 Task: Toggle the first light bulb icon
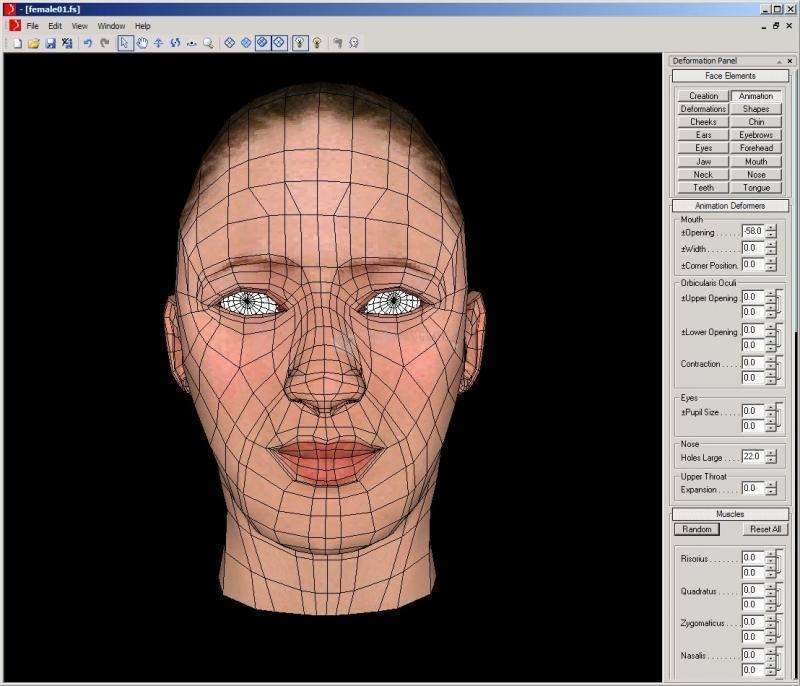click(x=298, y=43)
